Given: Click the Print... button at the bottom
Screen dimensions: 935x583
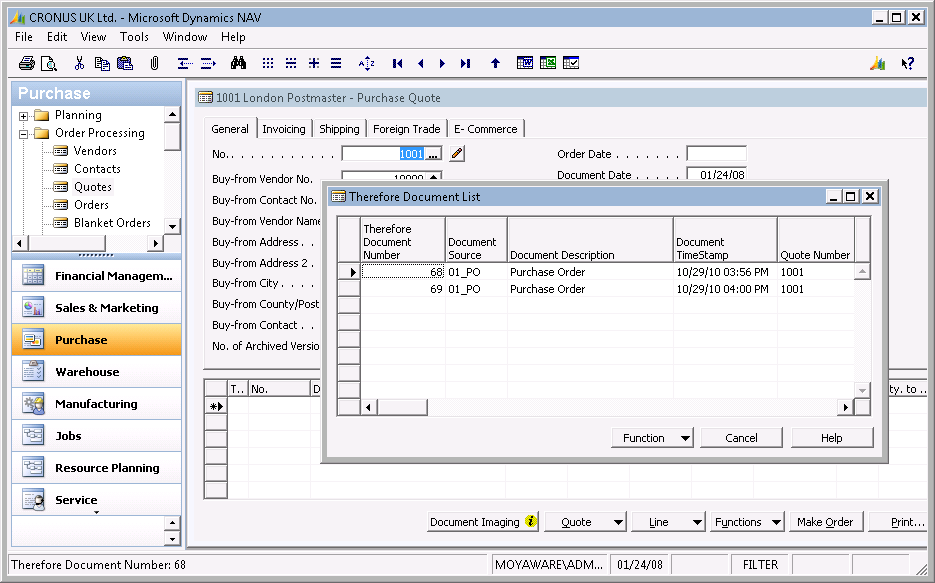Looking at the screenshot, I should tap(899, 522).
